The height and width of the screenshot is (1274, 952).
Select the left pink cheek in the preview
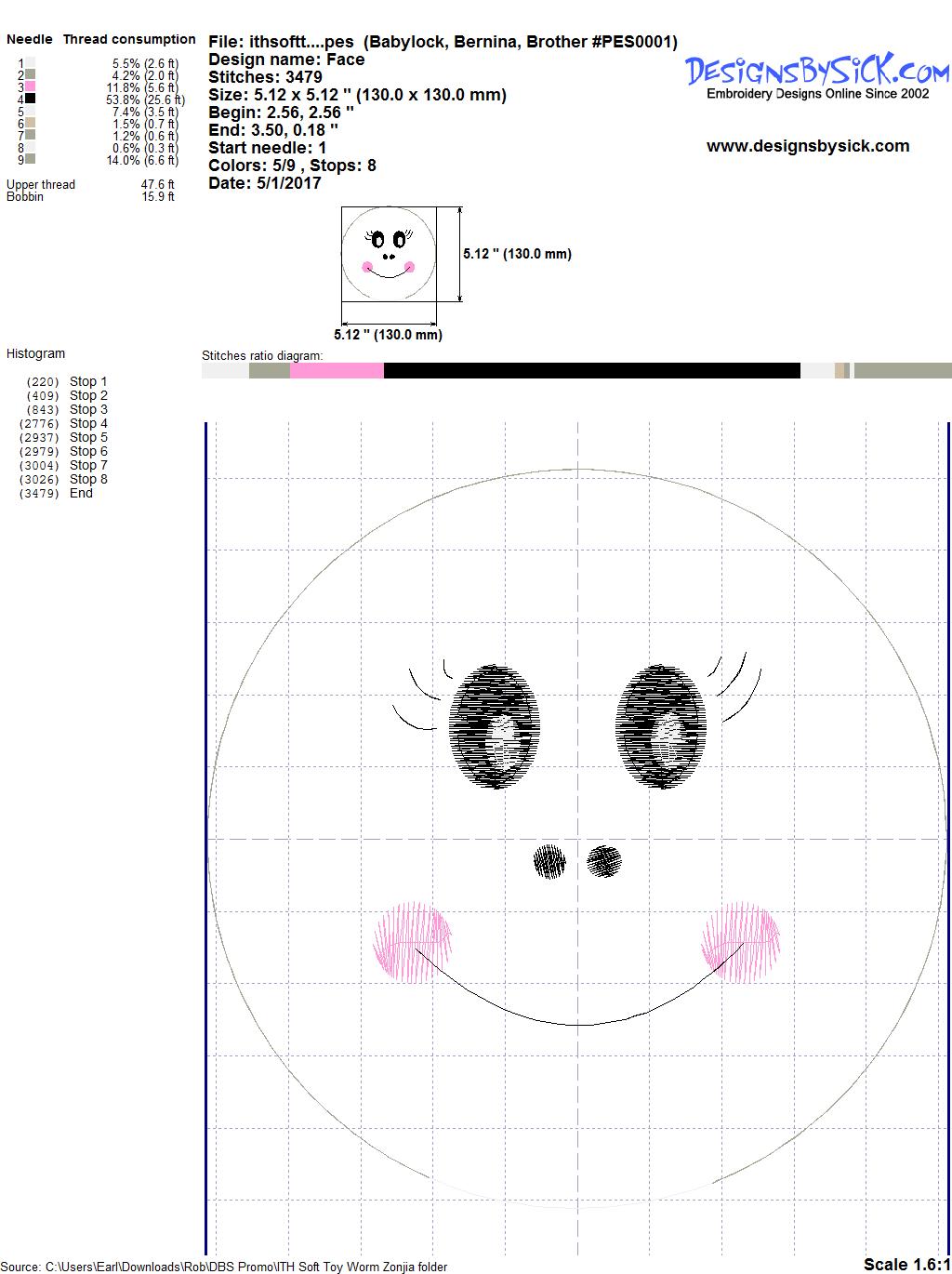413,941
